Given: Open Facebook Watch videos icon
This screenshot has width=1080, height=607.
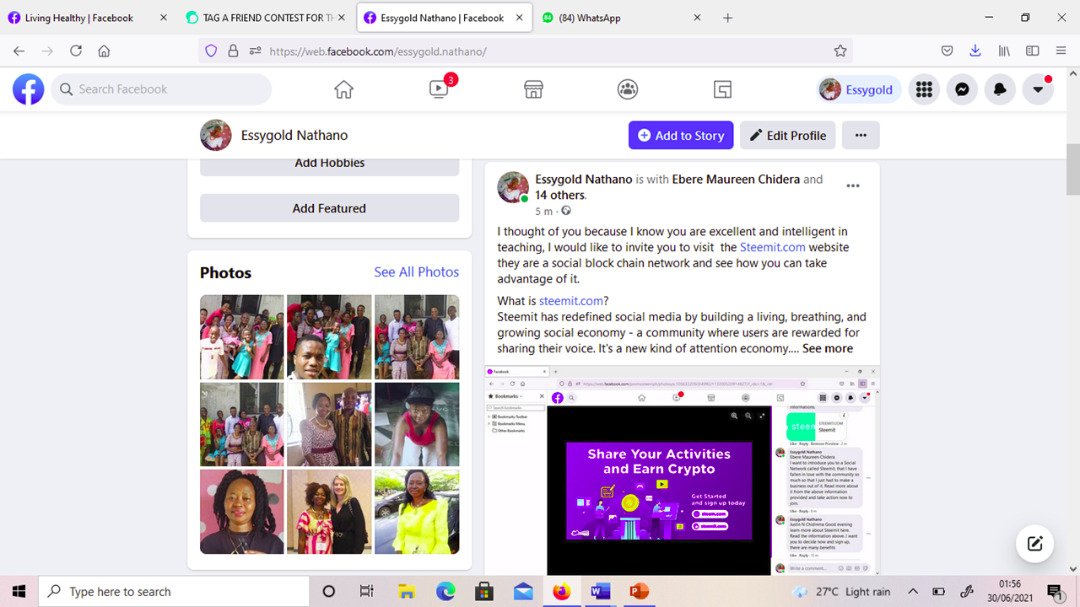Looking at the screenshot, I should (x=439, y=90).
